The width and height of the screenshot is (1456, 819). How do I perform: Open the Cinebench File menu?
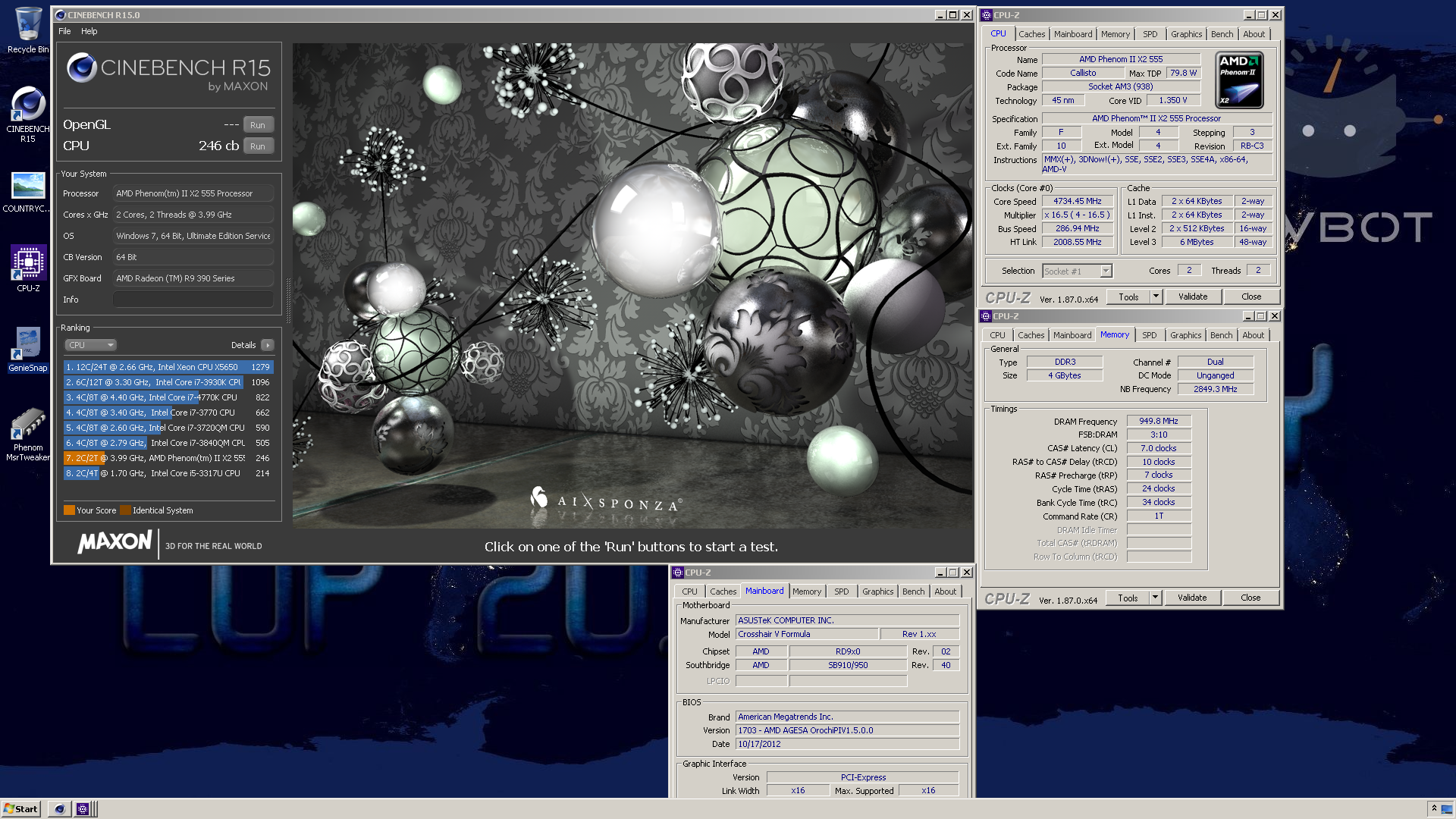tap(64, 31)
